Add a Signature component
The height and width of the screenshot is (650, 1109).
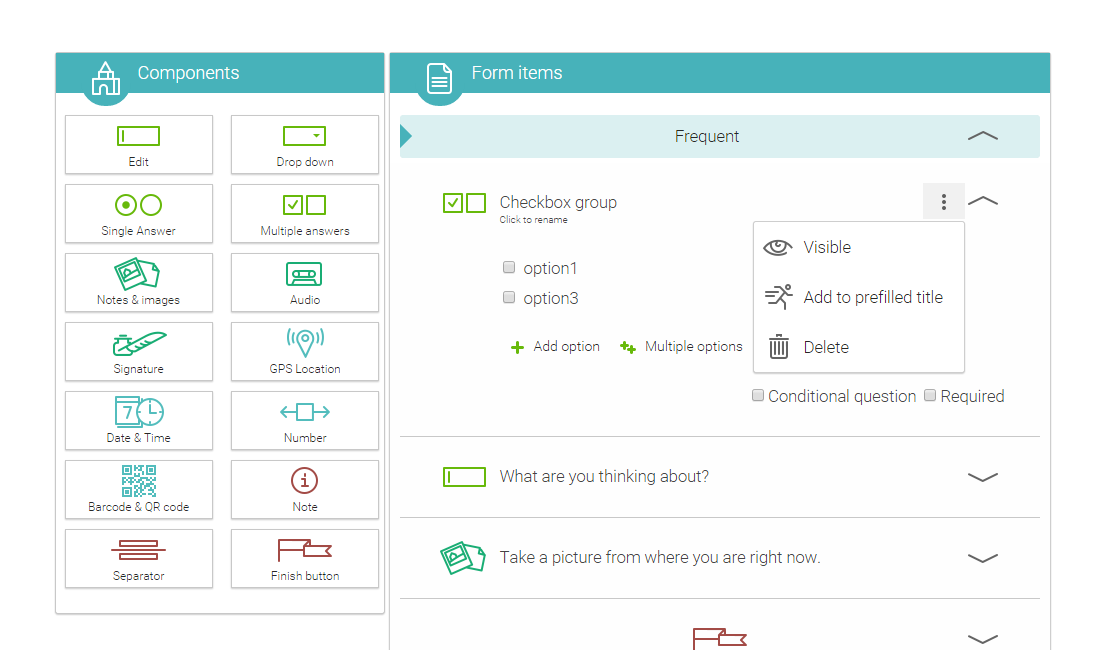click(139, 352)
